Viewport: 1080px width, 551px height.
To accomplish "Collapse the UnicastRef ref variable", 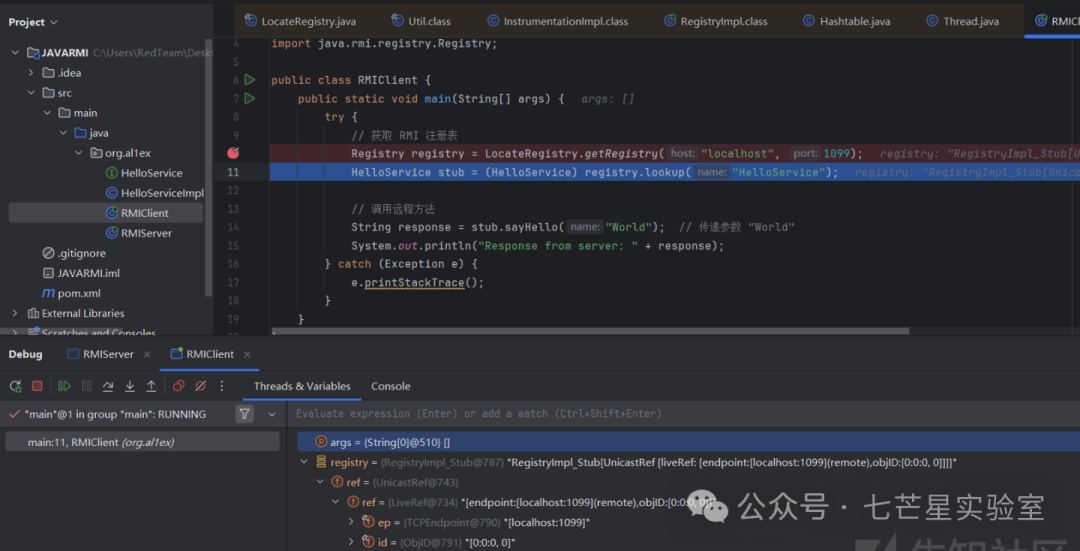I will 320,482.
